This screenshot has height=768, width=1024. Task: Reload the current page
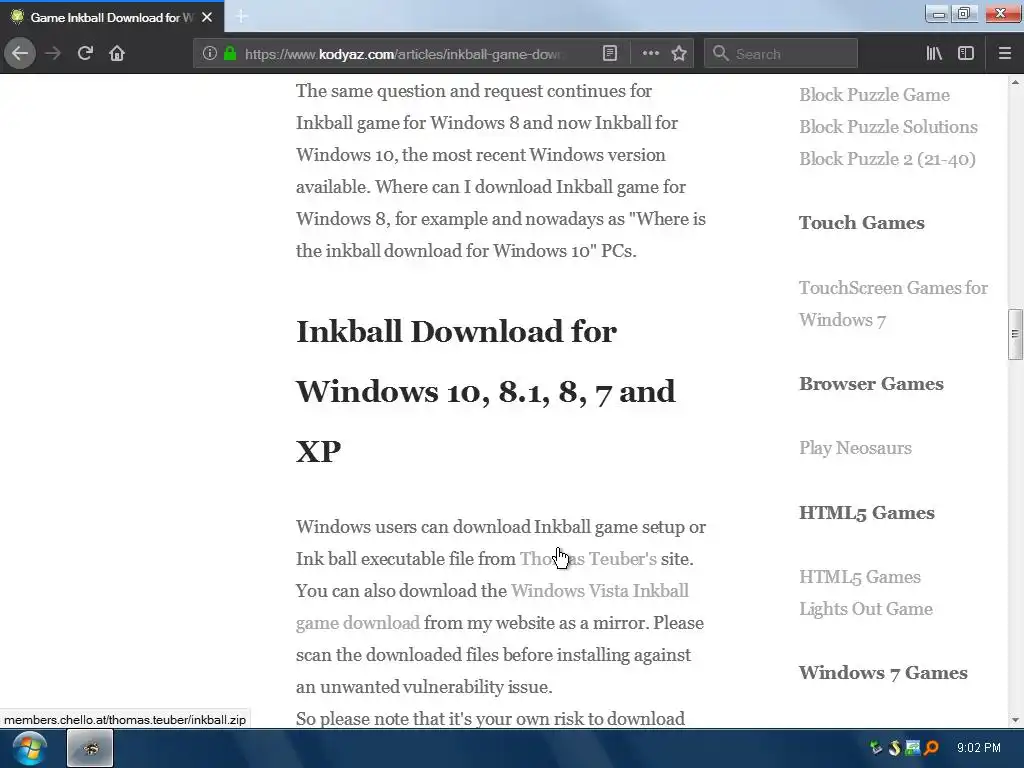85,54
